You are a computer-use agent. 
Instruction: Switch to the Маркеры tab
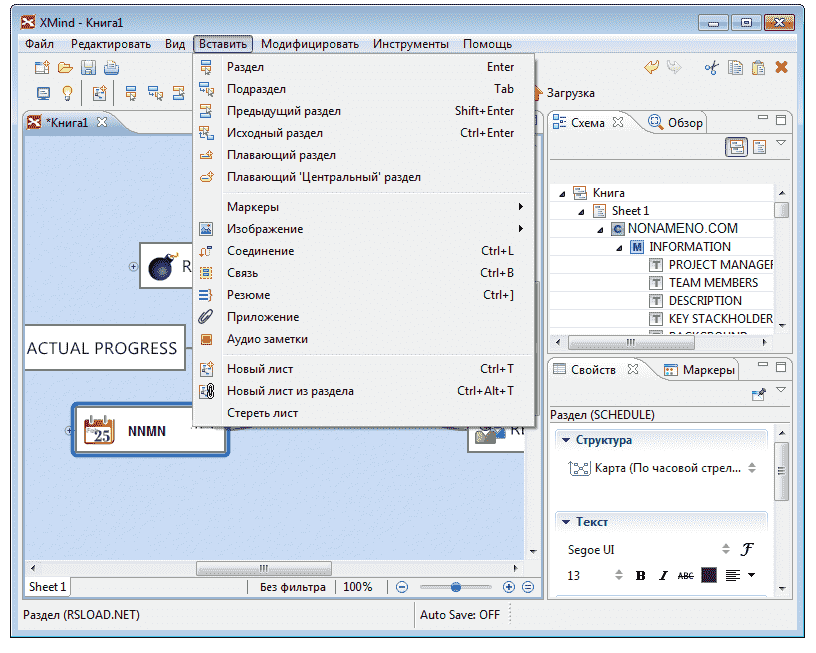700,370
